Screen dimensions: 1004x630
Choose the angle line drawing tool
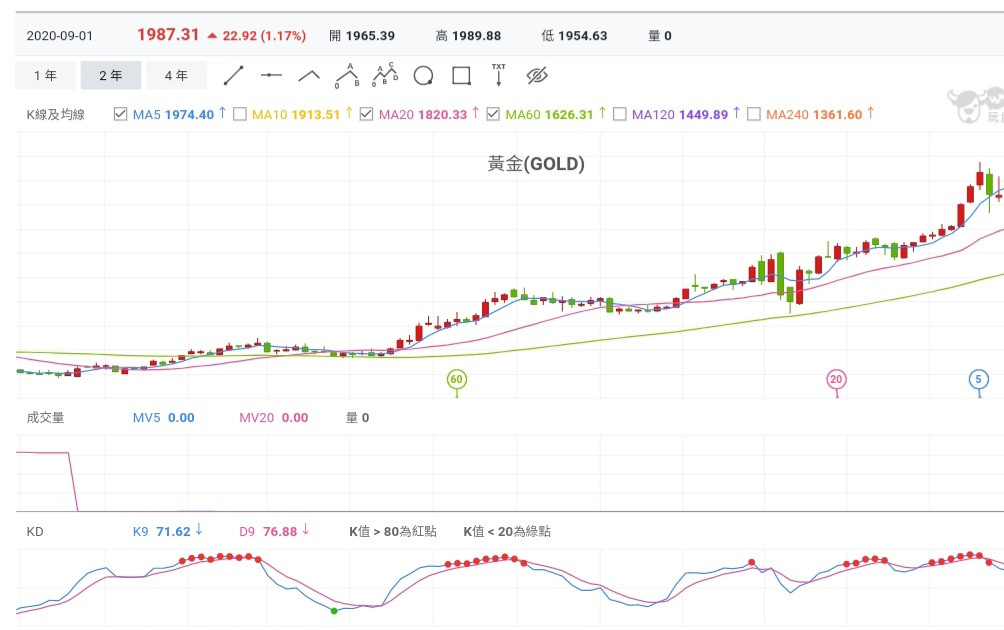[x=309, y=76]
